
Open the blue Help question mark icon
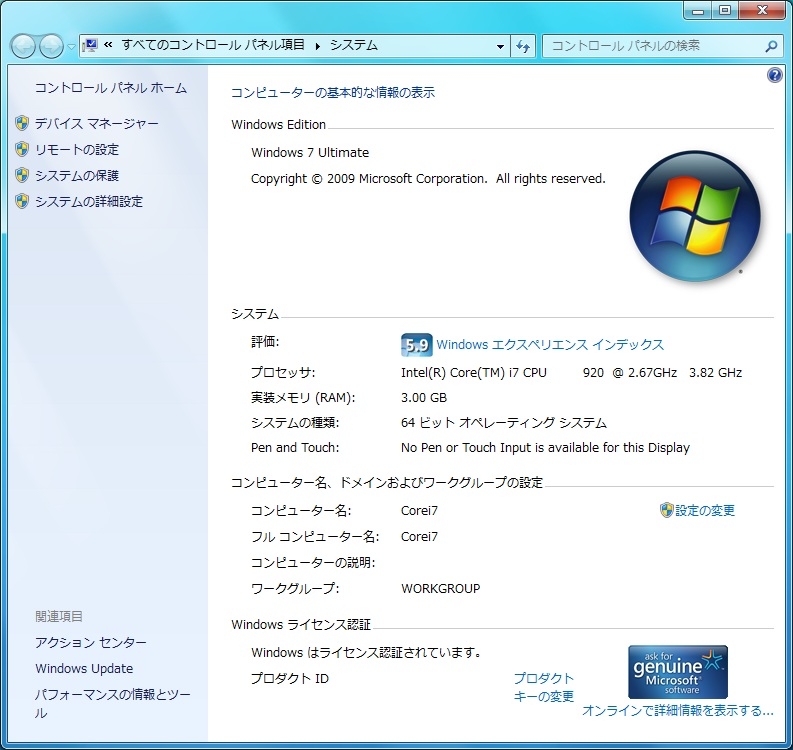(x=774, y=76)
